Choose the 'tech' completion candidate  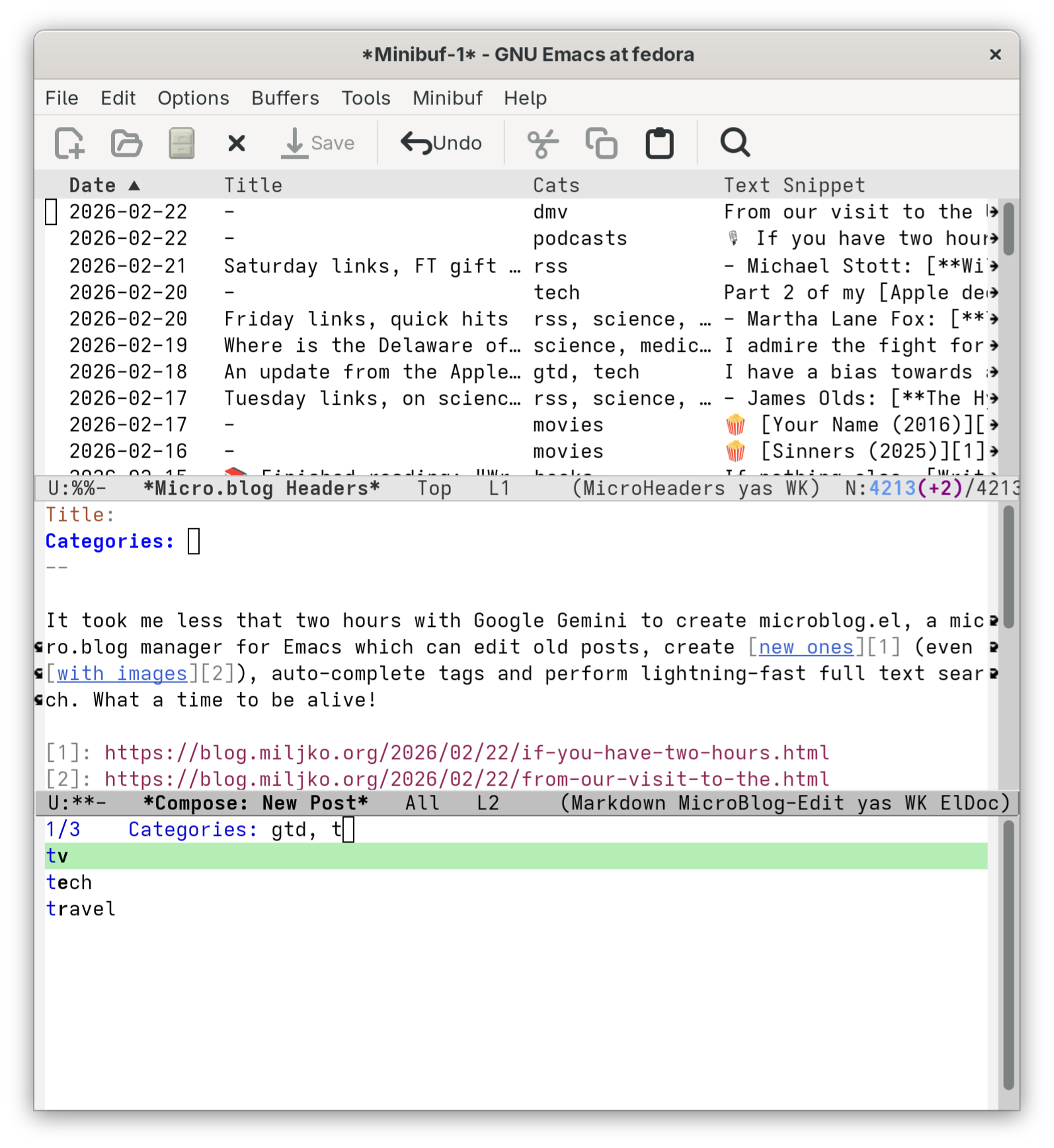[516, 882]
